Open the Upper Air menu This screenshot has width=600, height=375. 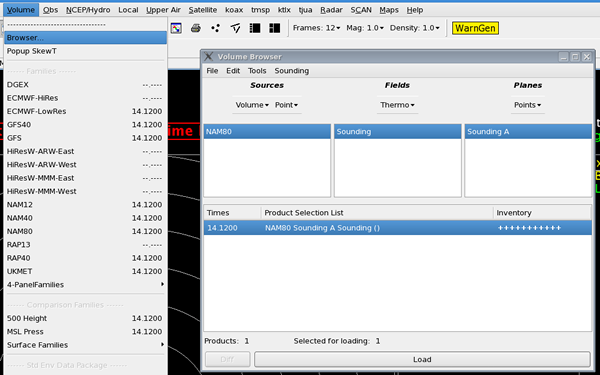pos(163,10)
